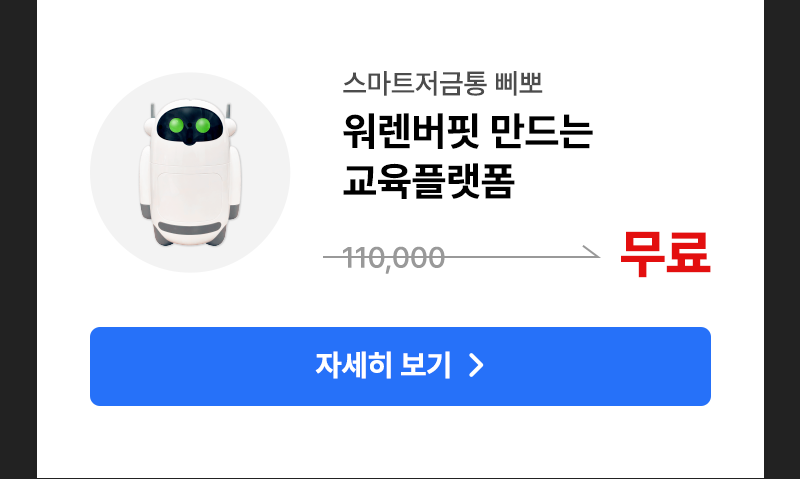Click the robot's right green eye
This screenshot has width=800, height=479.
(x=203, y=125)
